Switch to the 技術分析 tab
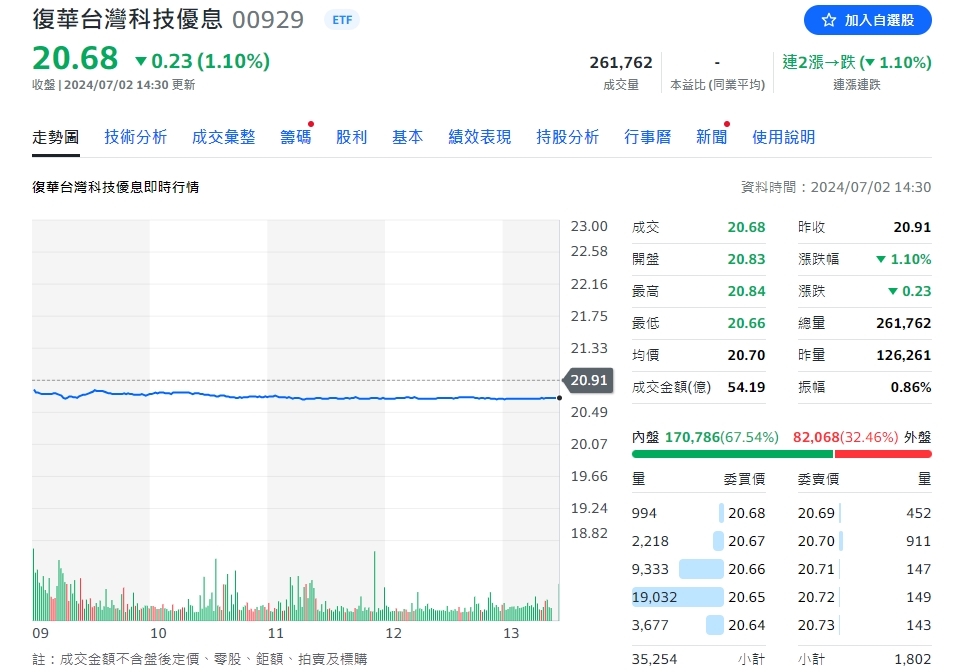This screenshot has width=960, height=672. pos(136,137)
